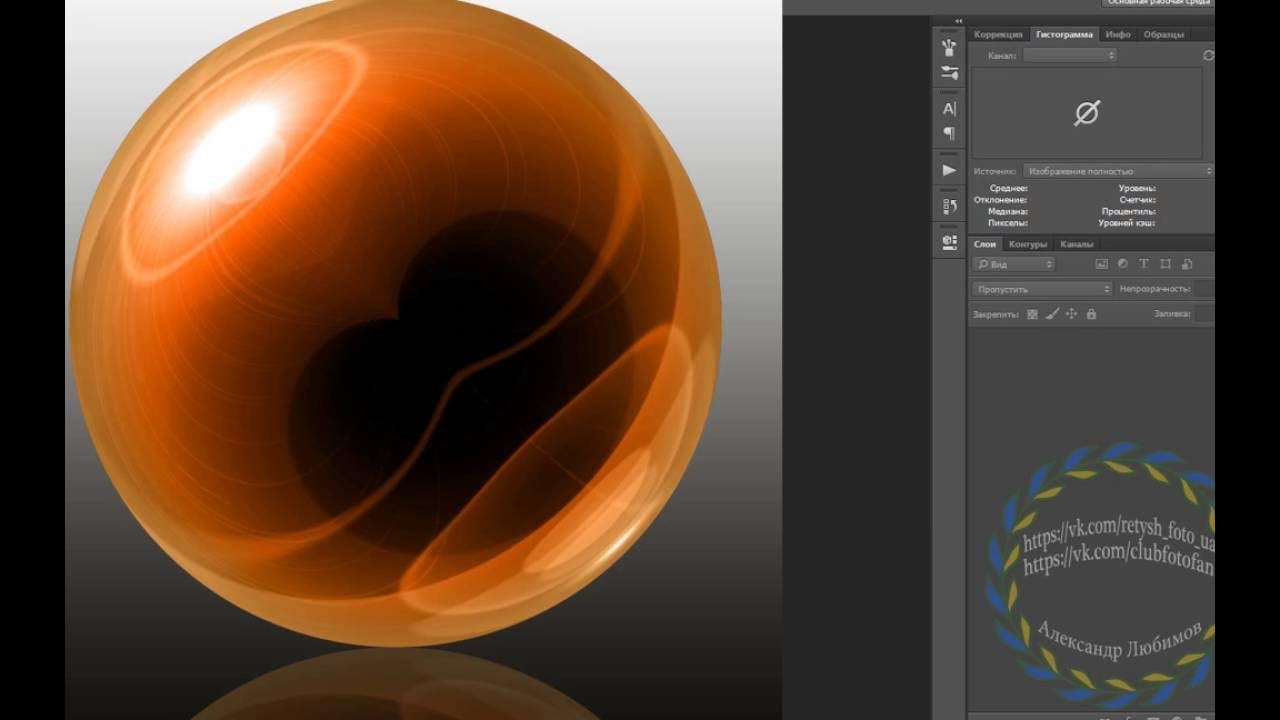This screenshot has height=720, width=1280.
Task: Click the Отклонение: statistic label
Action: click(x=1000, y=200)
